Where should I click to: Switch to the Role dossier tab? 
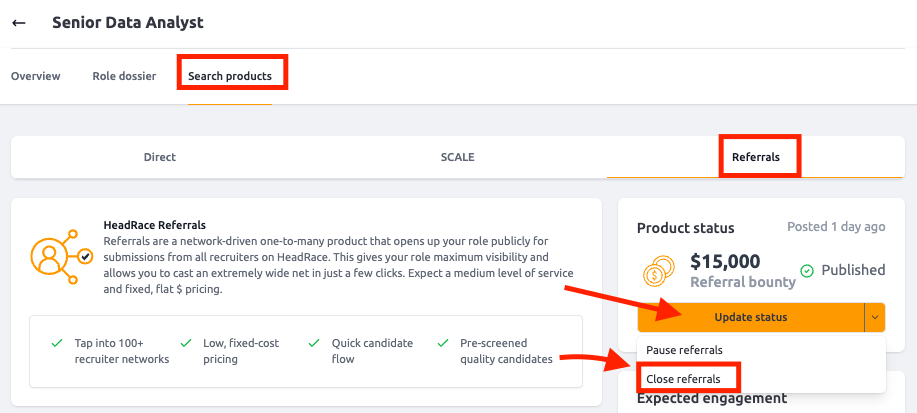click(124, 76)
